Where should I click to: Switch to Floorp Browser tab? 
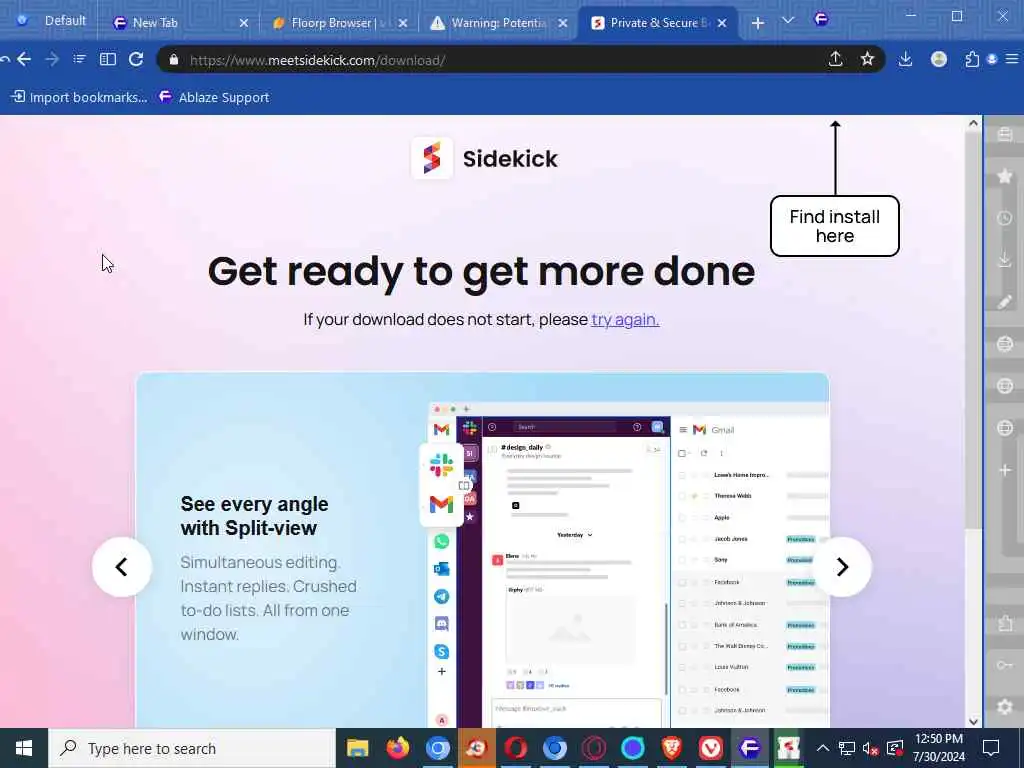[340, 23]
